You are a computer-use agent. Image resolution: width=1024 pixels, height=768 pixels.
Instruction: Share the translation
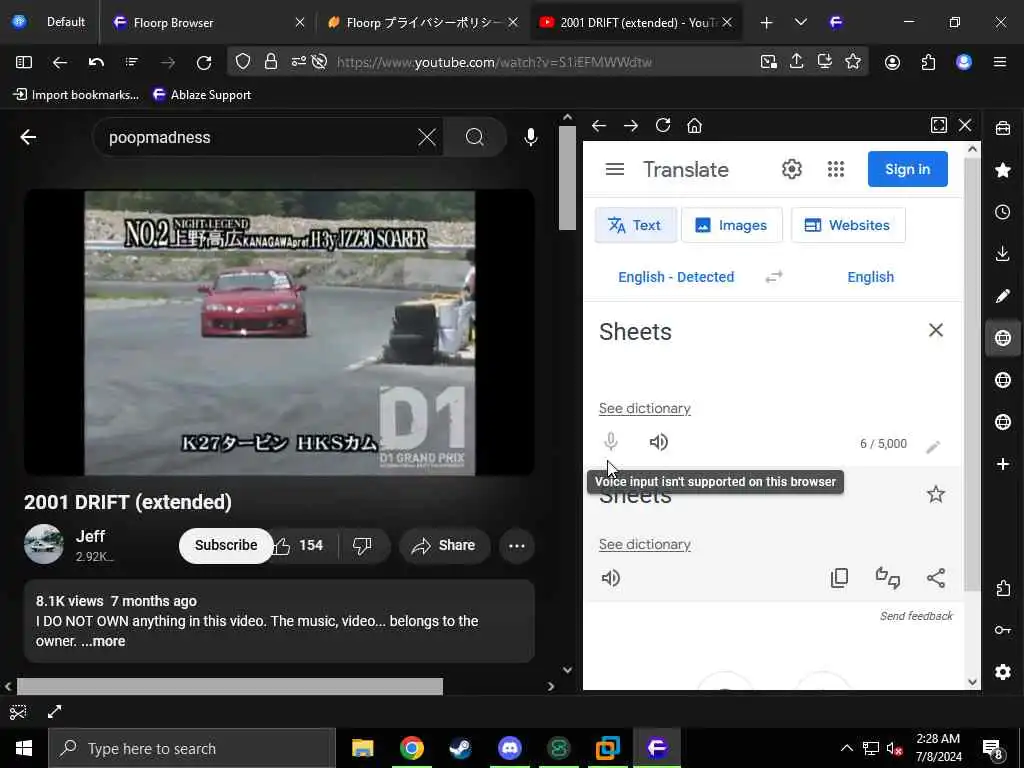[x=936, y=577]
